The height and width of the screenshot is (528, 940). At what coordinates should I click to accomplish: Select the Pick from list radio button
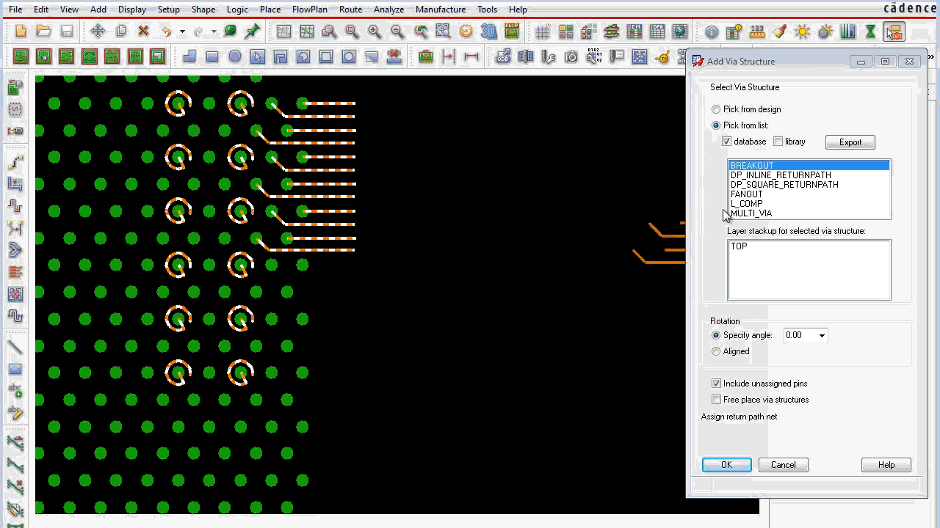point(716,125)
